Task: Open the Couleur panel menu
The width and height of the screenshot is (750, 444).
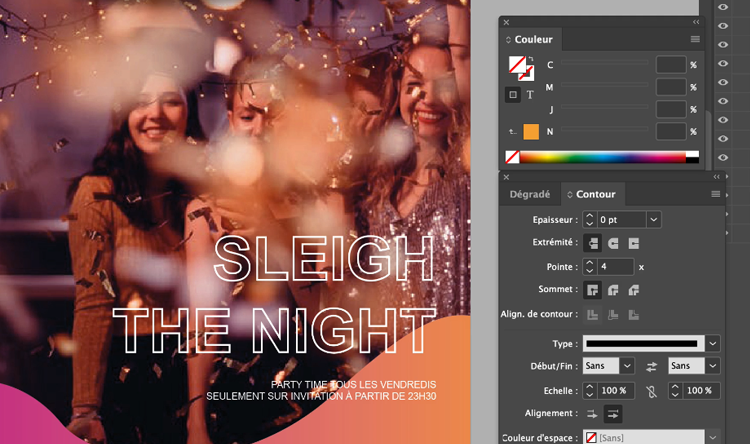Action: click(695, 39)
